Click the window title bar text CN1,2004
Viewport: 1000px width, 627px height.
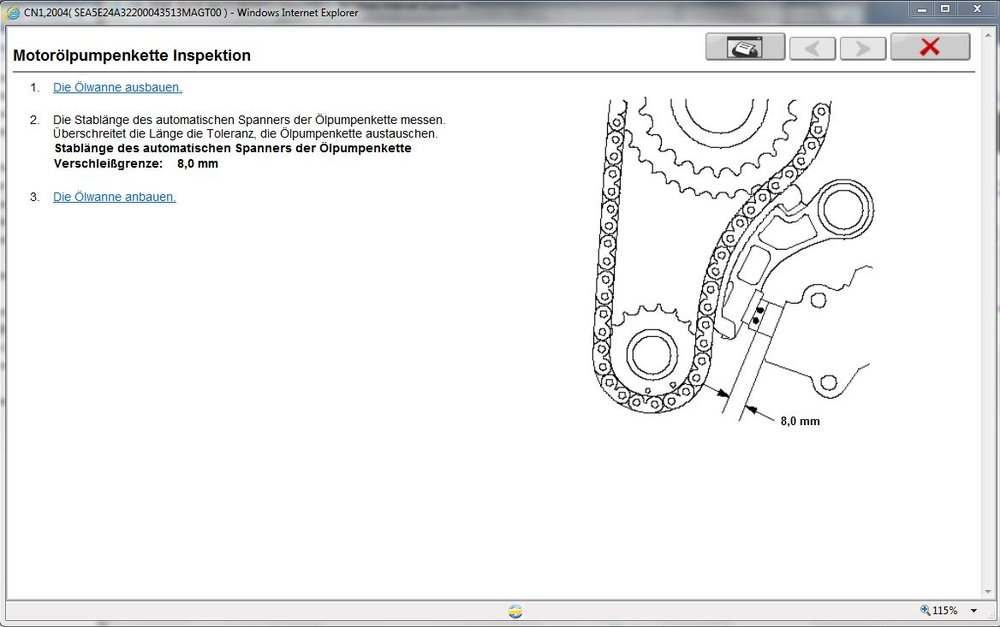[x=60, y=12]
